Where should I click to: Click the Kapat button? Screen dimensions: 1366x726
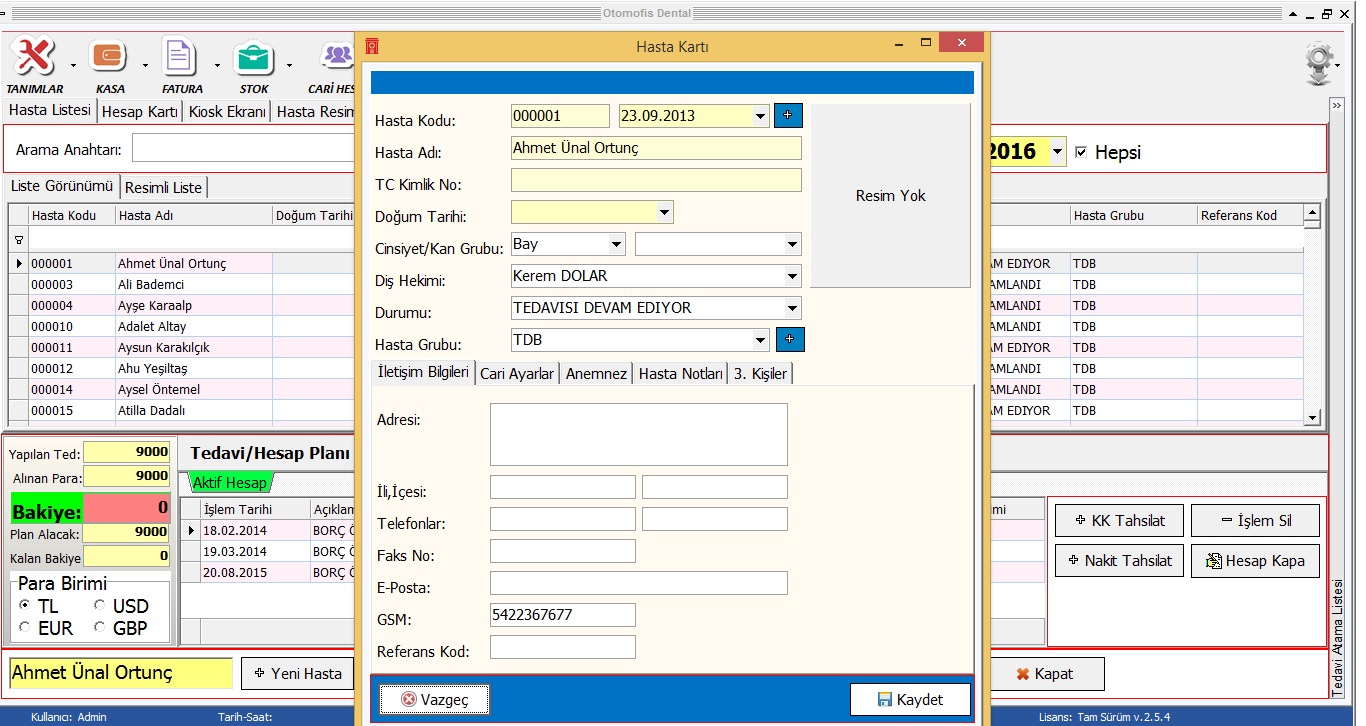[1046, 674]
